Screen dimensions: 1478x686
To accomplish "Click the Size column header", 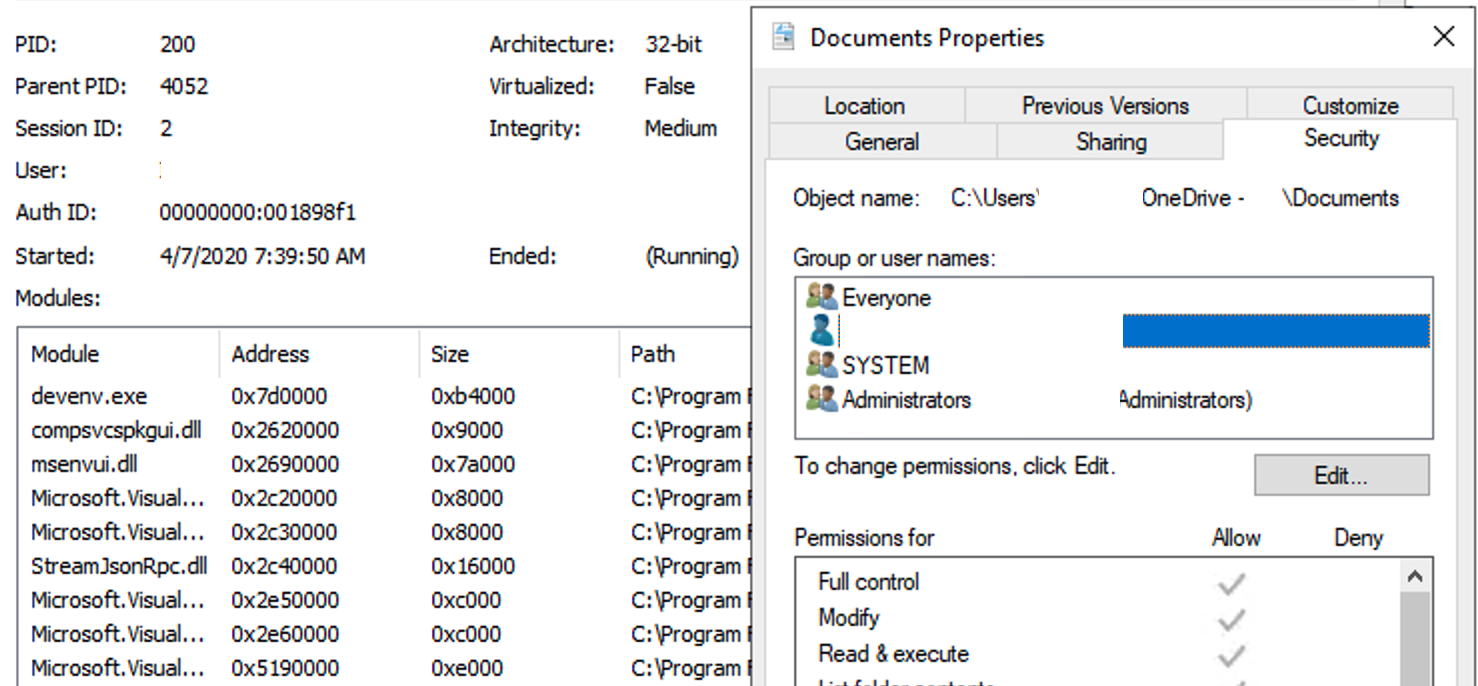I will (x=519, y=354).
